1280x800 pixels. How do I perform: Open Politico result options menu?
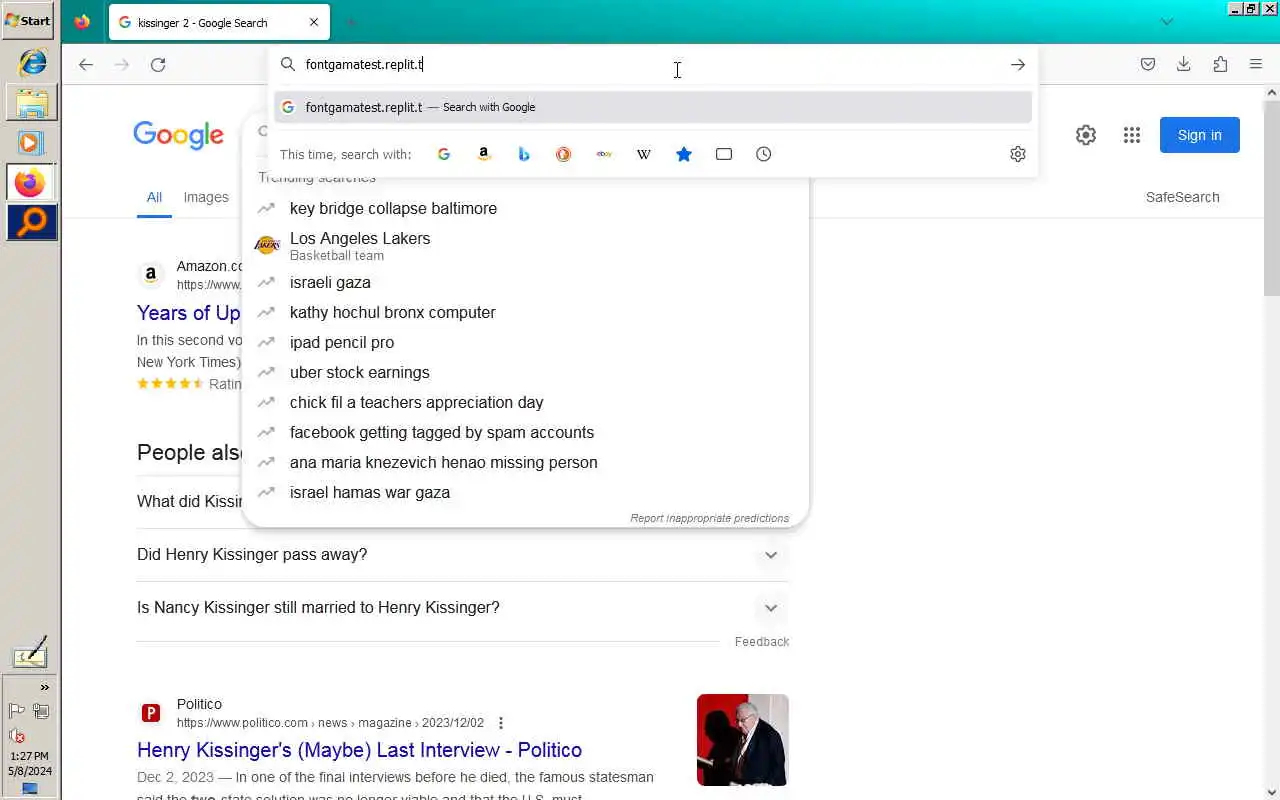click(x=501, y=723)
